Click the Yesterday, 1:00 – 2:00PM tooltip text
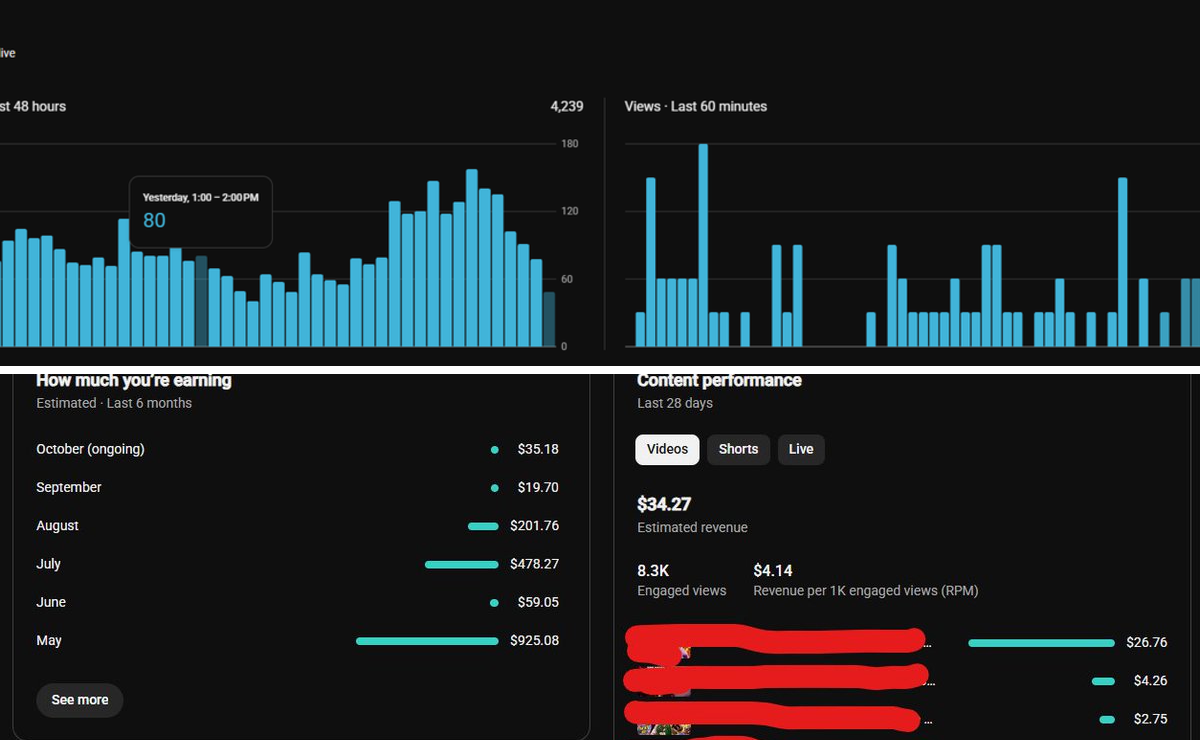Screen dimensions: 1200x741 (x=200, y=198)
